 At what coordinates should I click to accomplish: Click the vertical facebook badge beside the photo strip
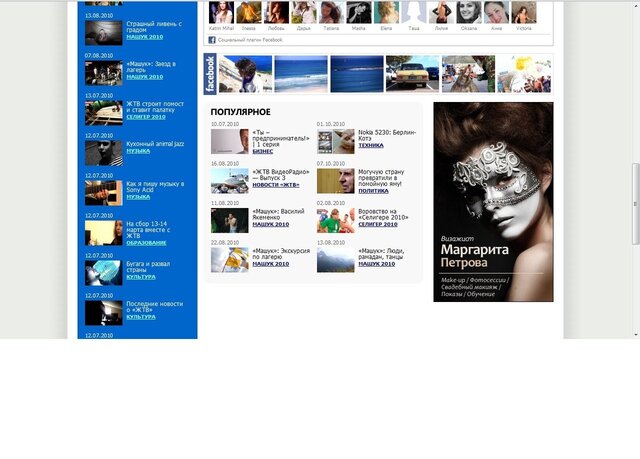pyautogui.click(x=210, y=74)
